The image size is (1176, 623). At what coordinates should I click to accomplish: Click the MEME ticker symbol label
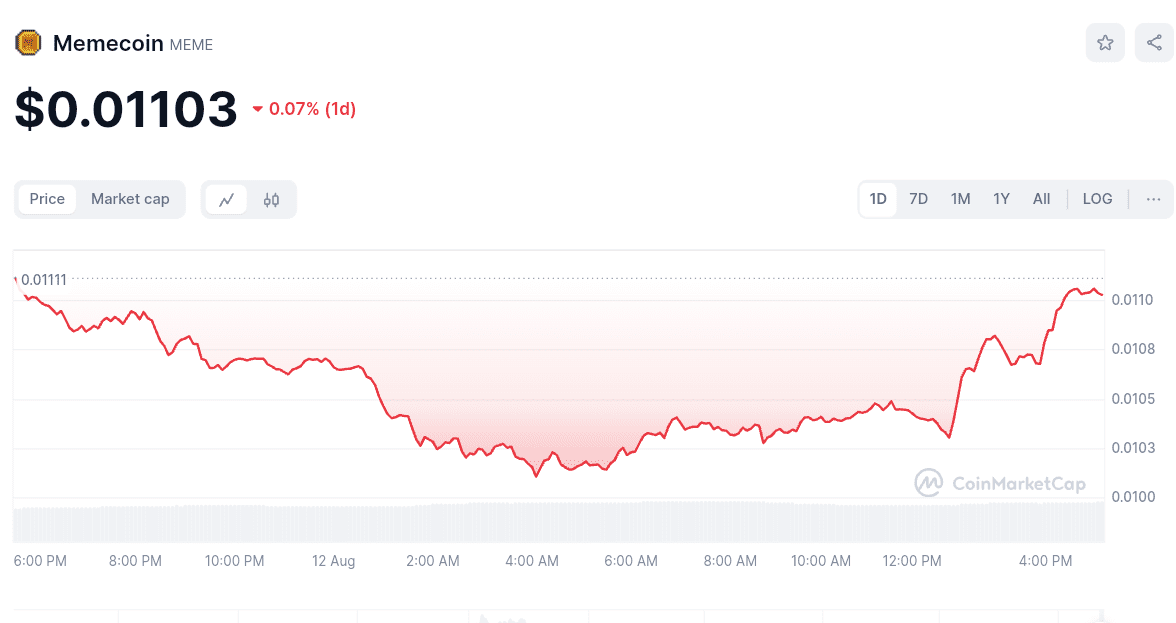tap(191, 45)
